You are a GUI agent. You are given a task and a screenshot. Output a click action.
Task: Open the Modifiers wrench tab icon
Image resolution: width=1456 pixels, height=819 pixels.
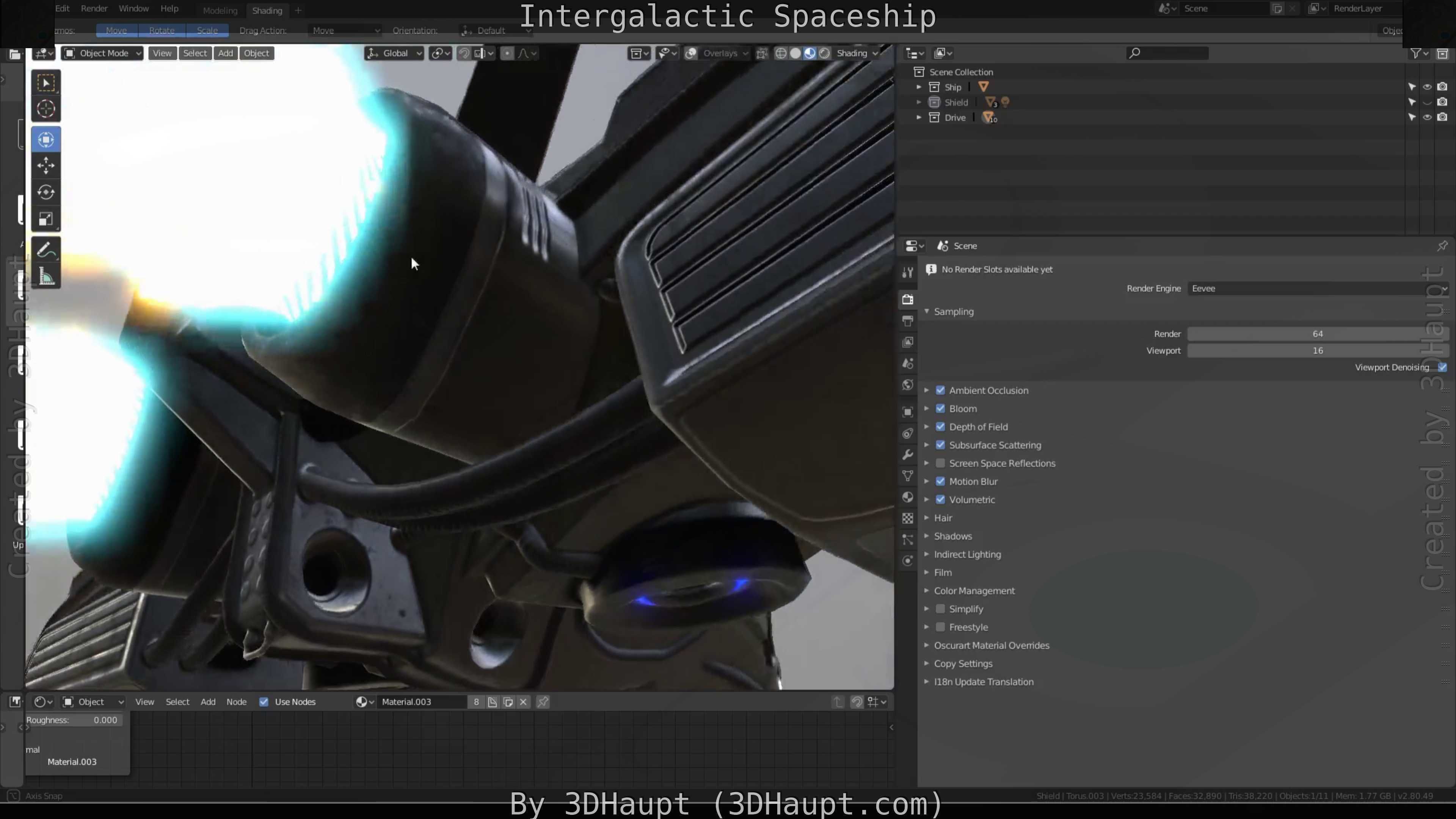[908, 455]
